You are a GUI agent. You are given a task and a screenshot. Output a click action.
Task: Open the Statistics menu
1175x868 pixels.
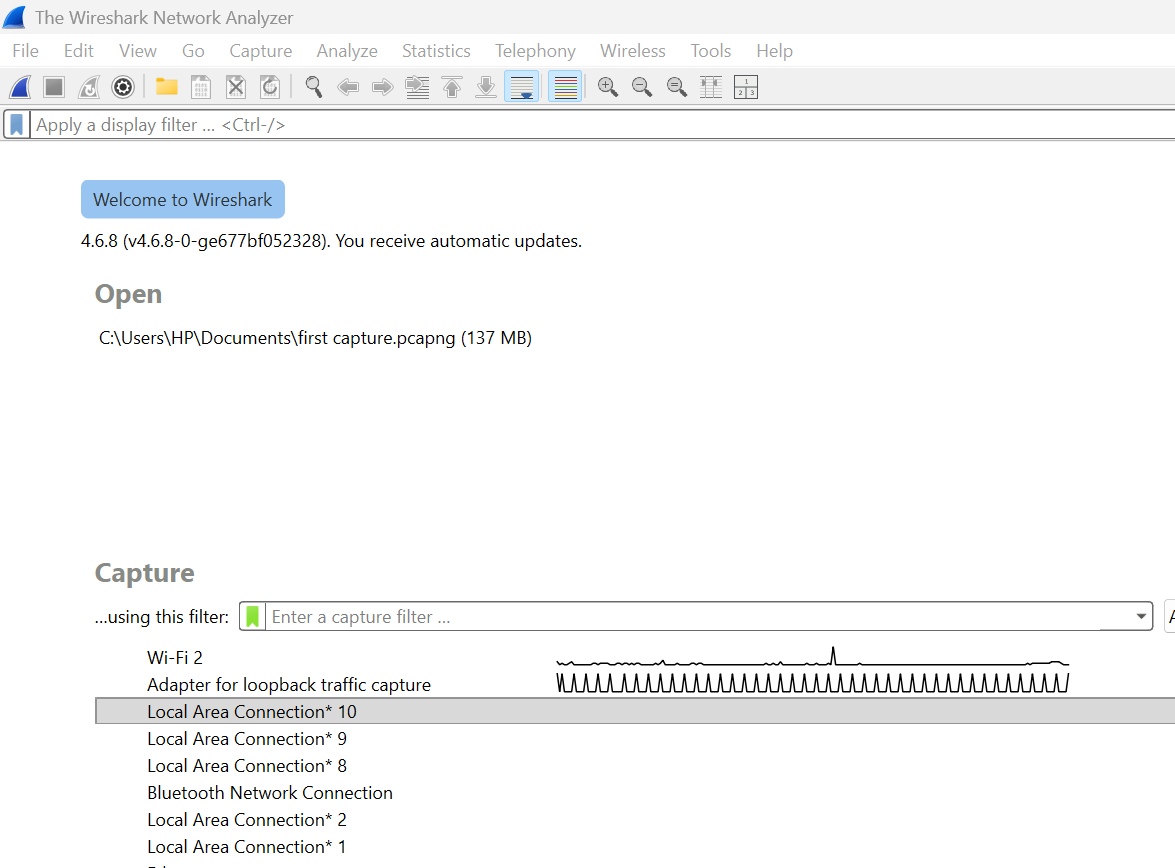pos(436,51)
